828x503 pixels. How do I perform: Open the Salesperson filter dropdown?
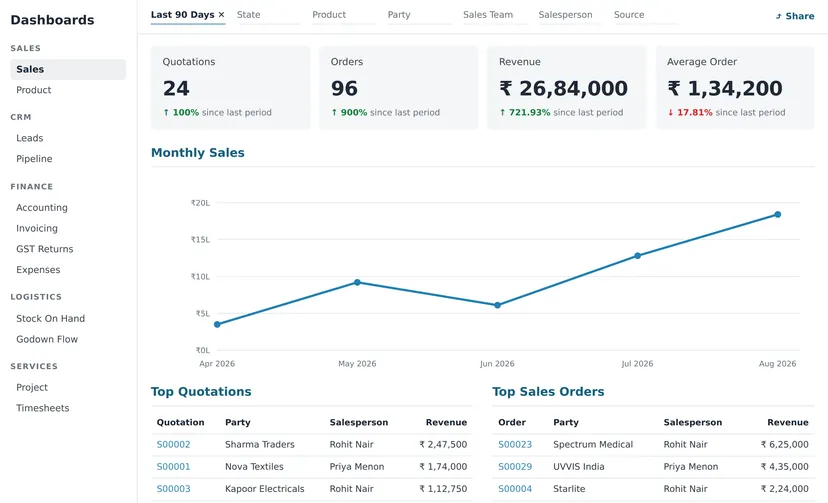[570, 15]
